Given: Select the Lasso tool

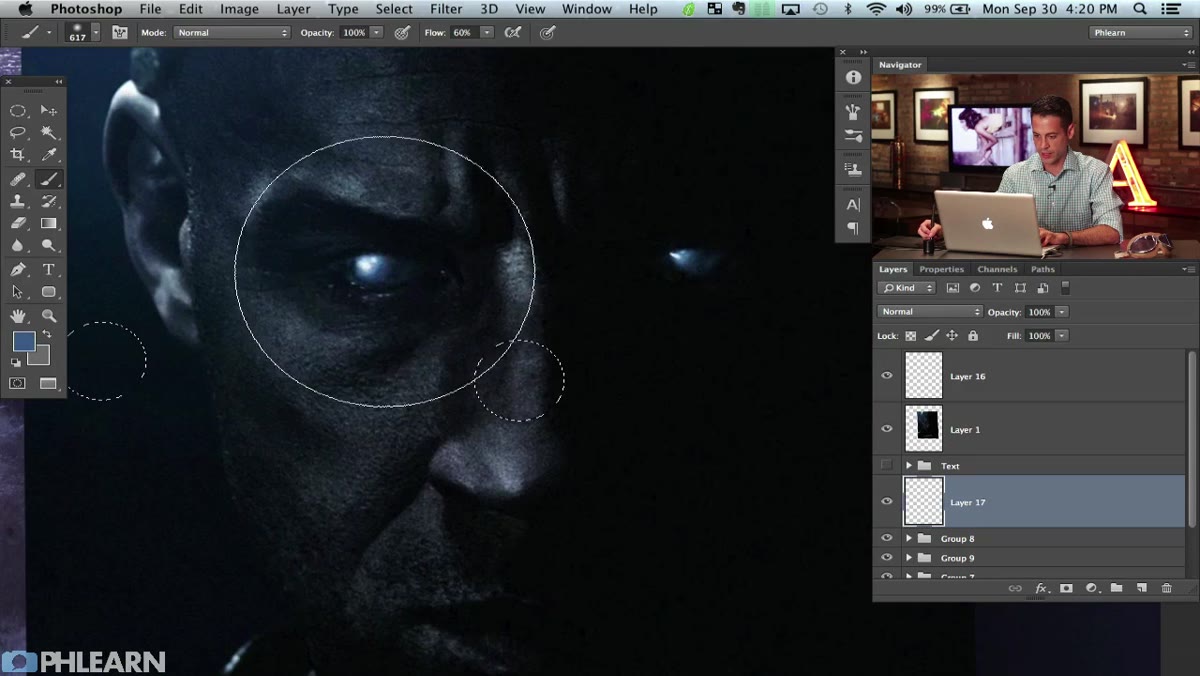Looking at the screenshot, I should (18, 133).
